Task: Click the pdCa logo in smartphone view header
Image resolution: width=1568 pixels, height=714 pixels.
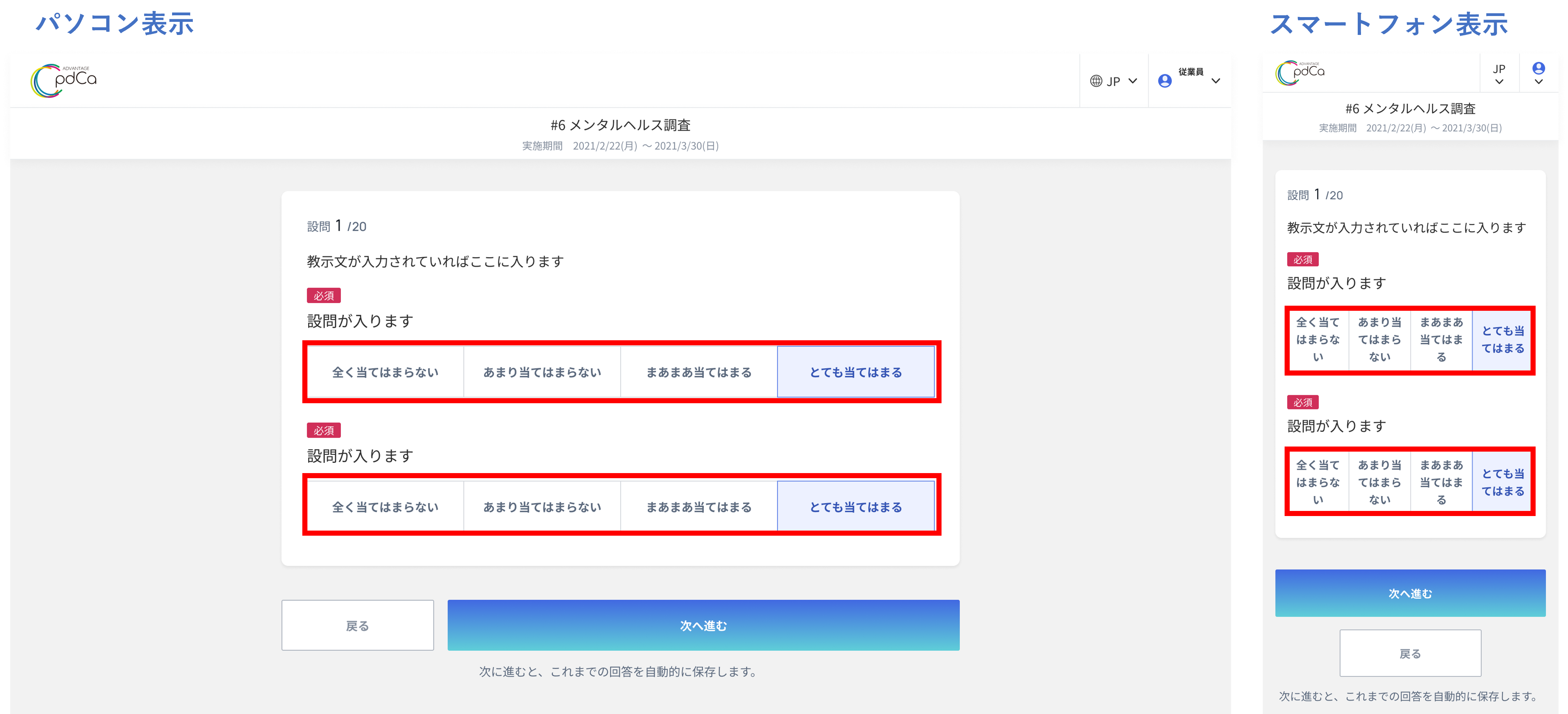Action: tap(1300, 72)
